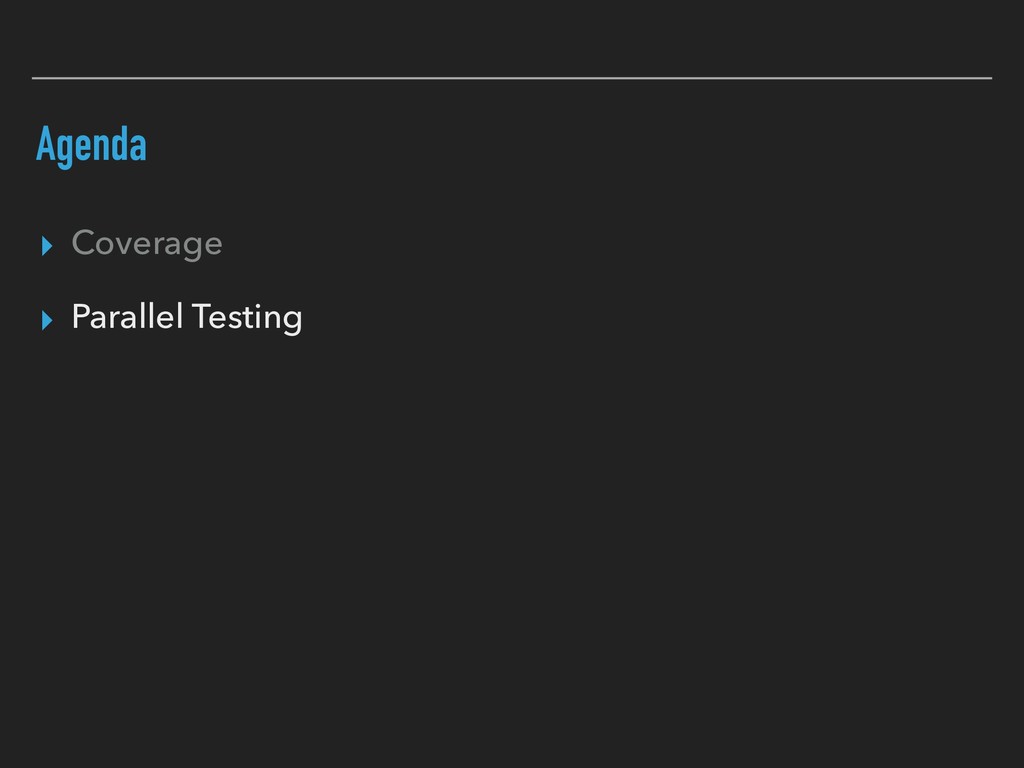Click the horizontal divider line above the title

512,78
